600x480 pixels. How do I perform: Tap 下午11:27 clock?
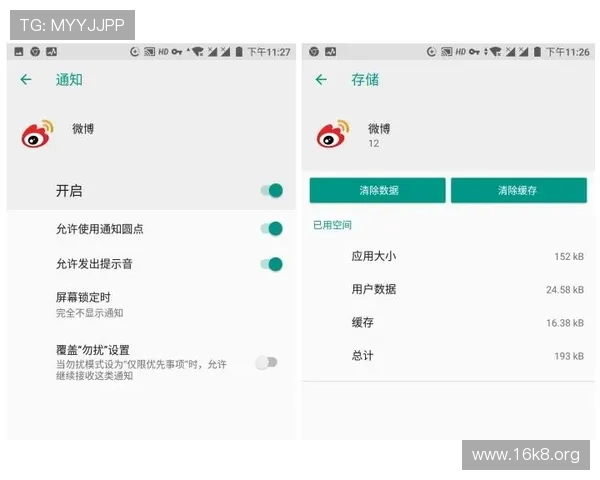click(269, 52)
